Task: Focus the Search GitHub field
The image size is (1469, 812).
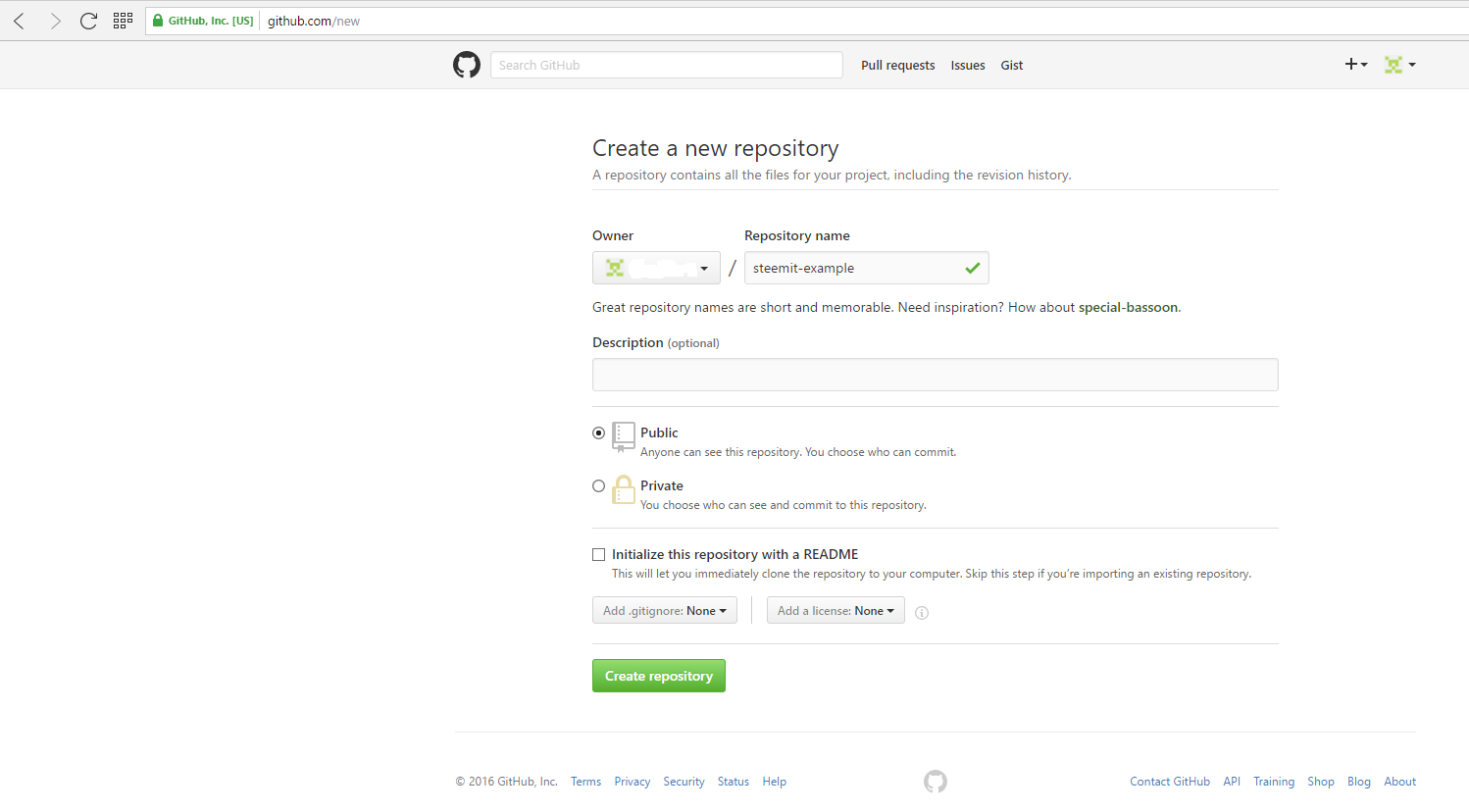Action: tap(667, 65)
